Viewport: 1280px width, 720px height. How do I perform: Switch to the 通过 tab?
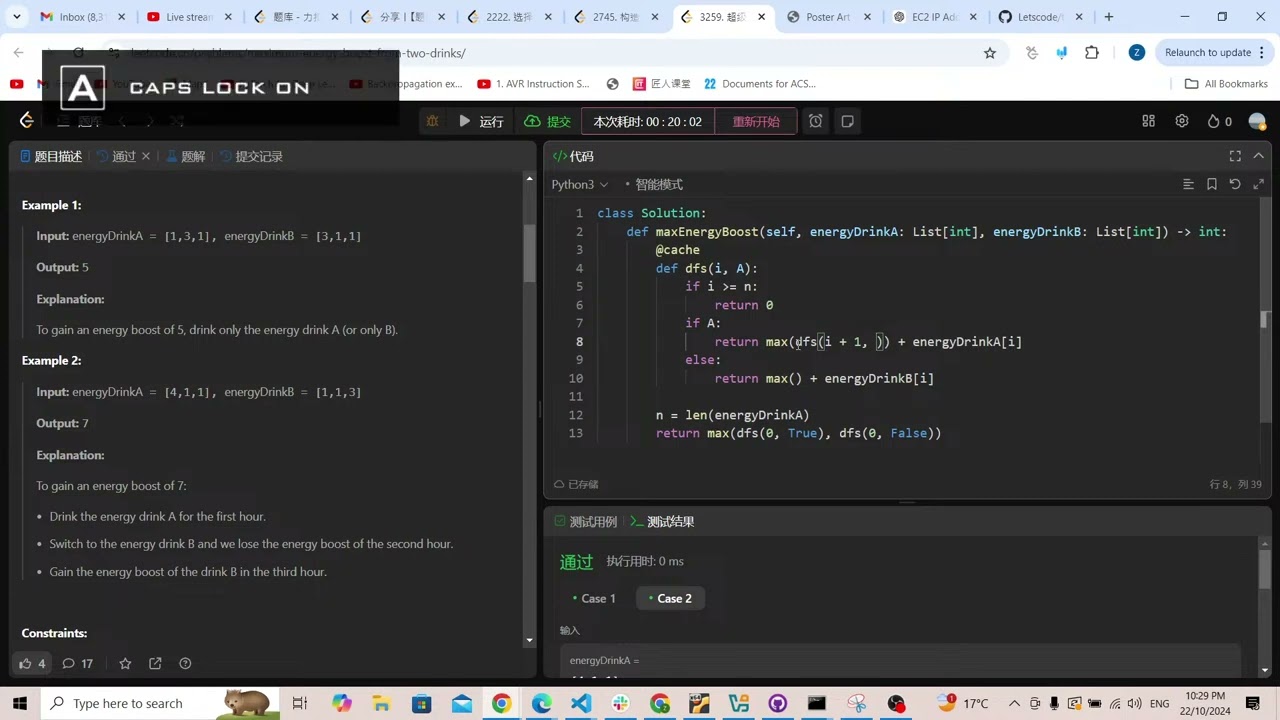tap(116, 156)
